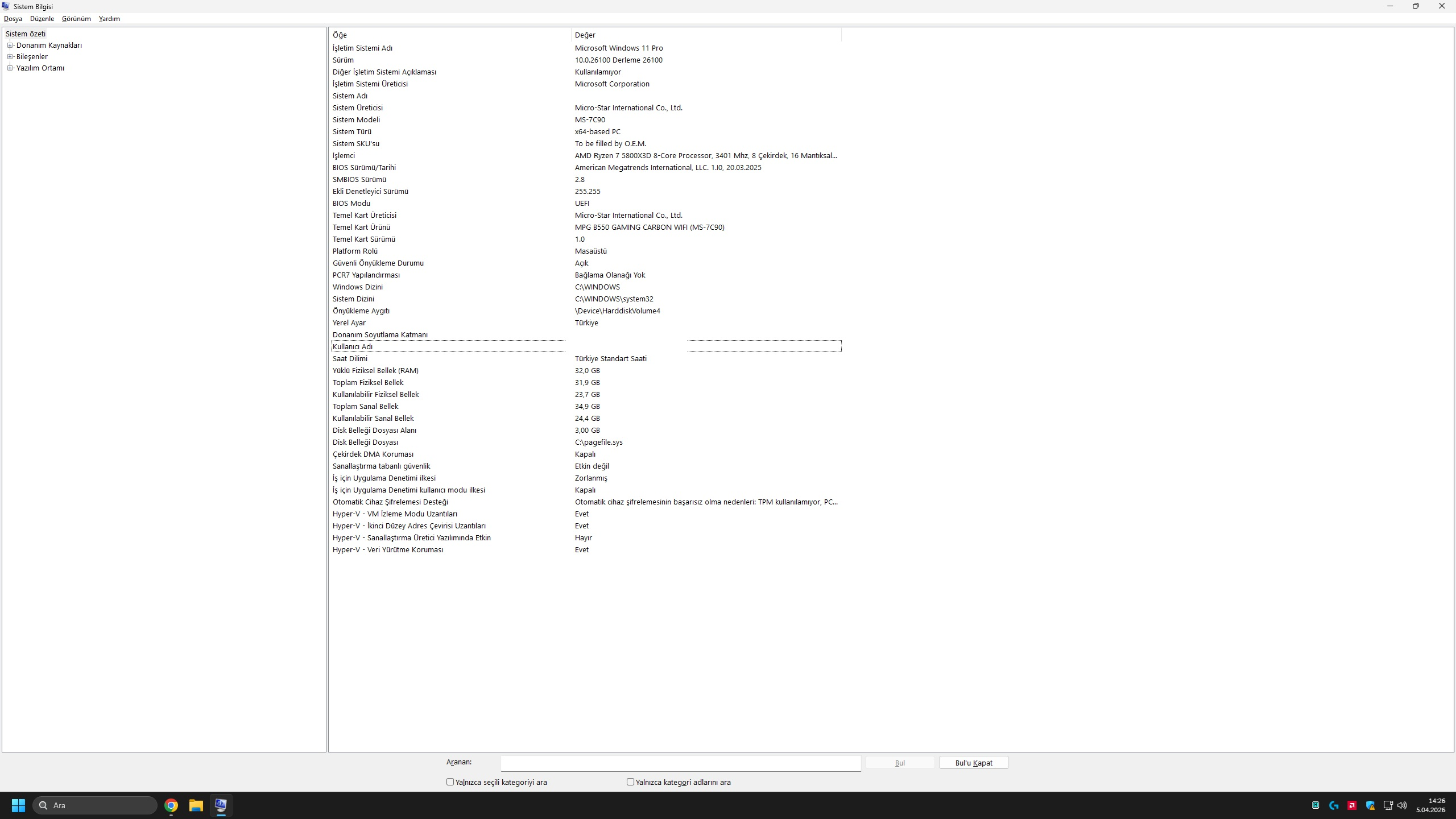
Task: Select Sistem özeti in the tree
Action: click(x=26, y=34)
